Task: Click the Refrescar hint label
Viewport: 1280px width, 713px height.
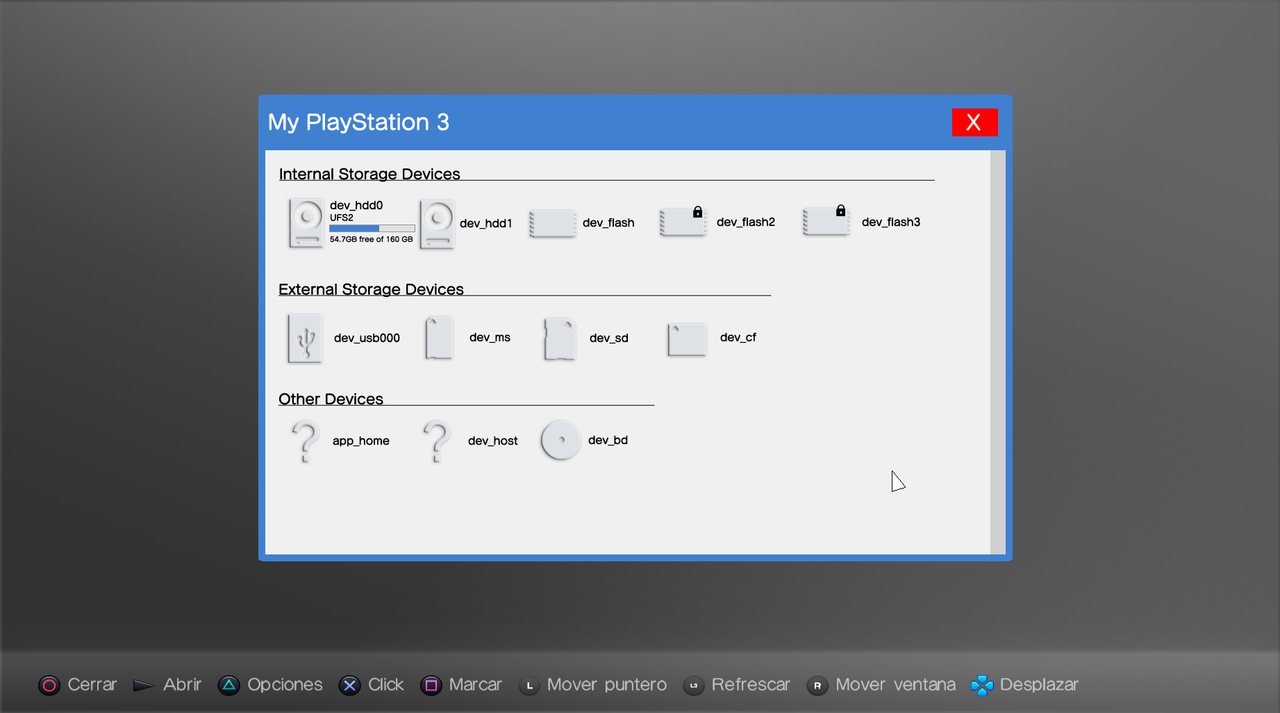Action: pos(751,685)
